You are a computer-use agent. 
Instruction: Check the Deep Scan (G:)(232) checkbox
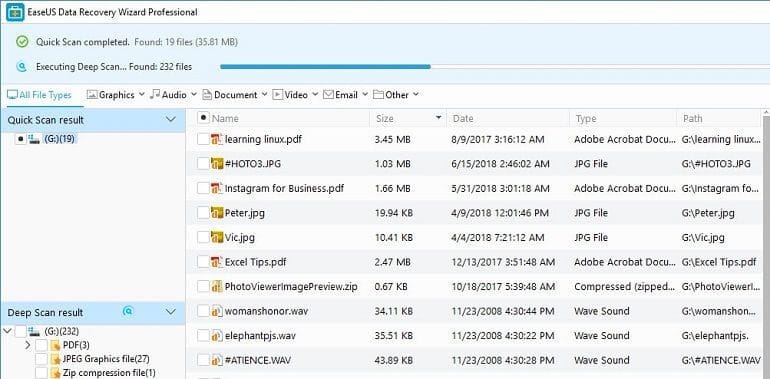click(20, 331)
